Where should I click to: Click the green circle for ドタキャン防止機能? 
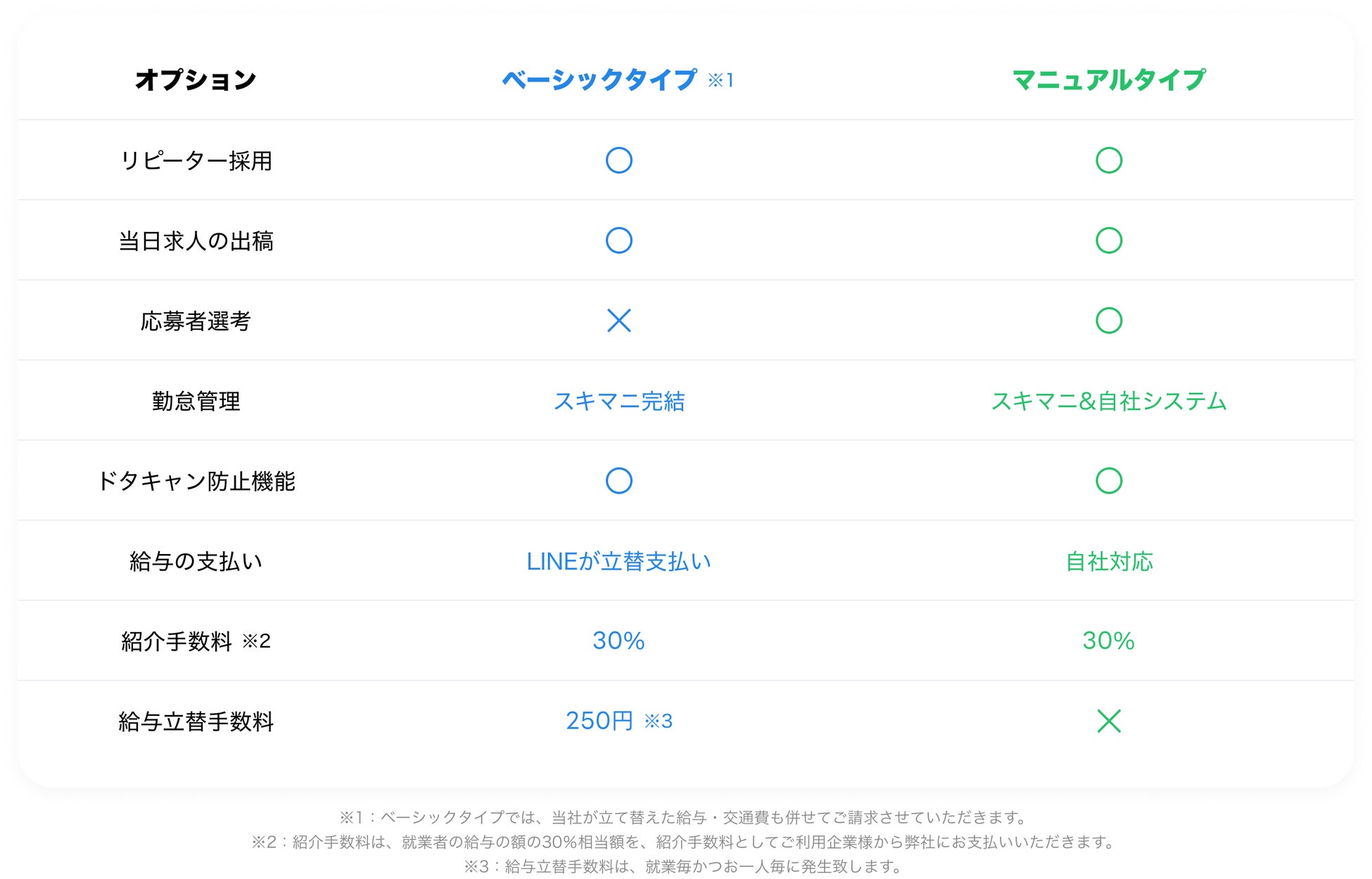pyautogui.click(x=1108, y=481)
